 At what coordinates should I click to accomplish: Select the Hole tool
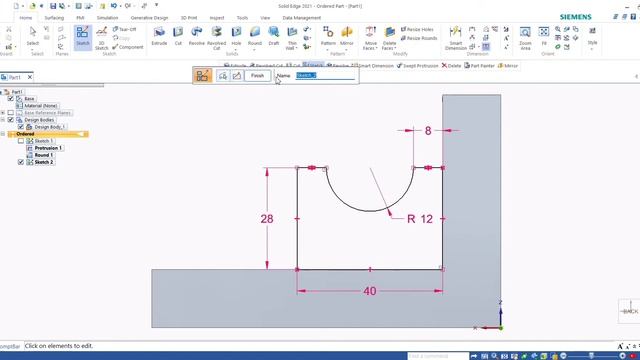pos(236,36)
